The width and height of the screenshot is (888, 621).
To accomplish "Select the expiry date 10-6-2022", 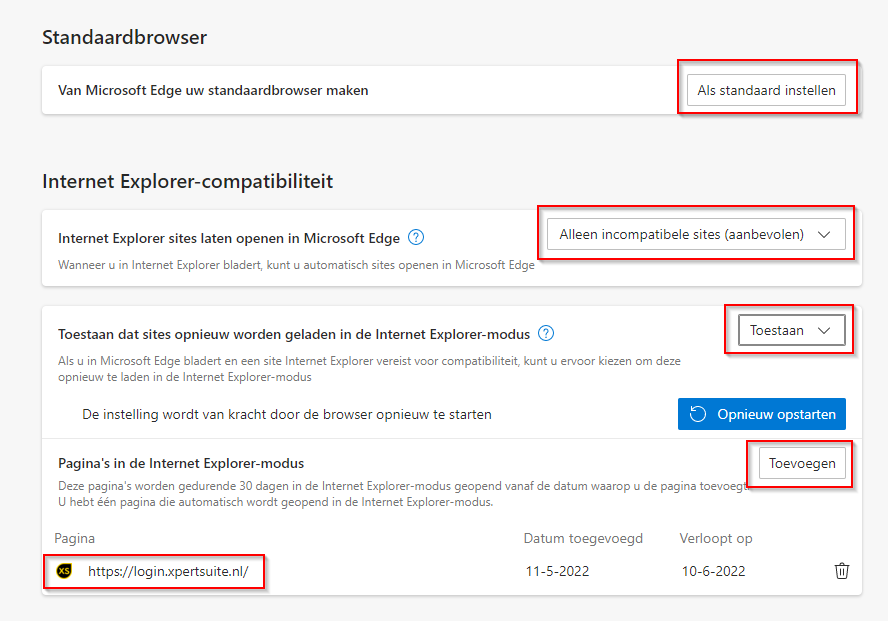I will [714, 571].
